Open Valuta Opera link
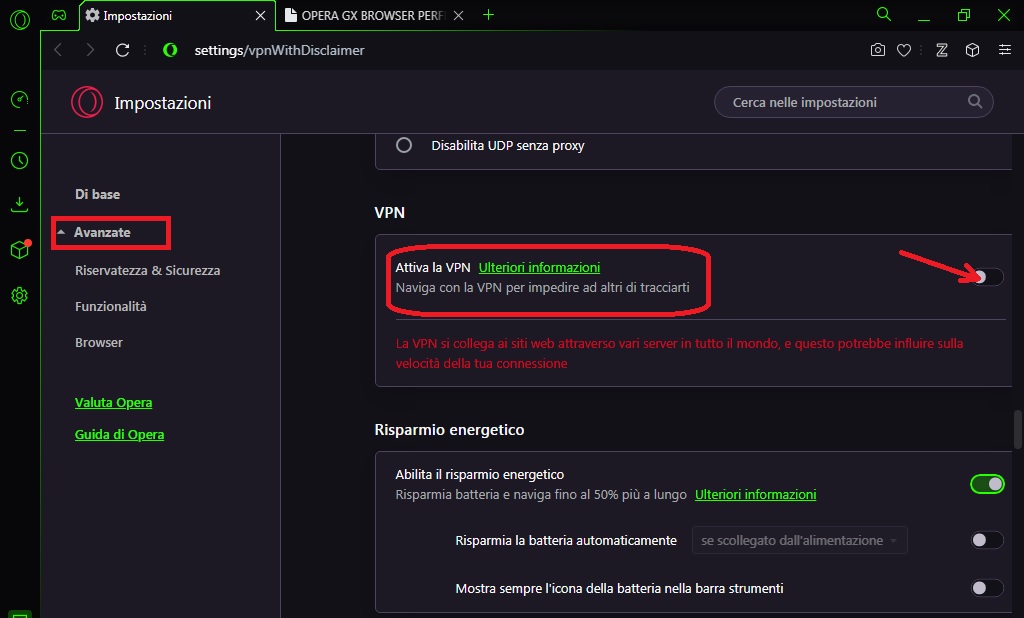 114,402
